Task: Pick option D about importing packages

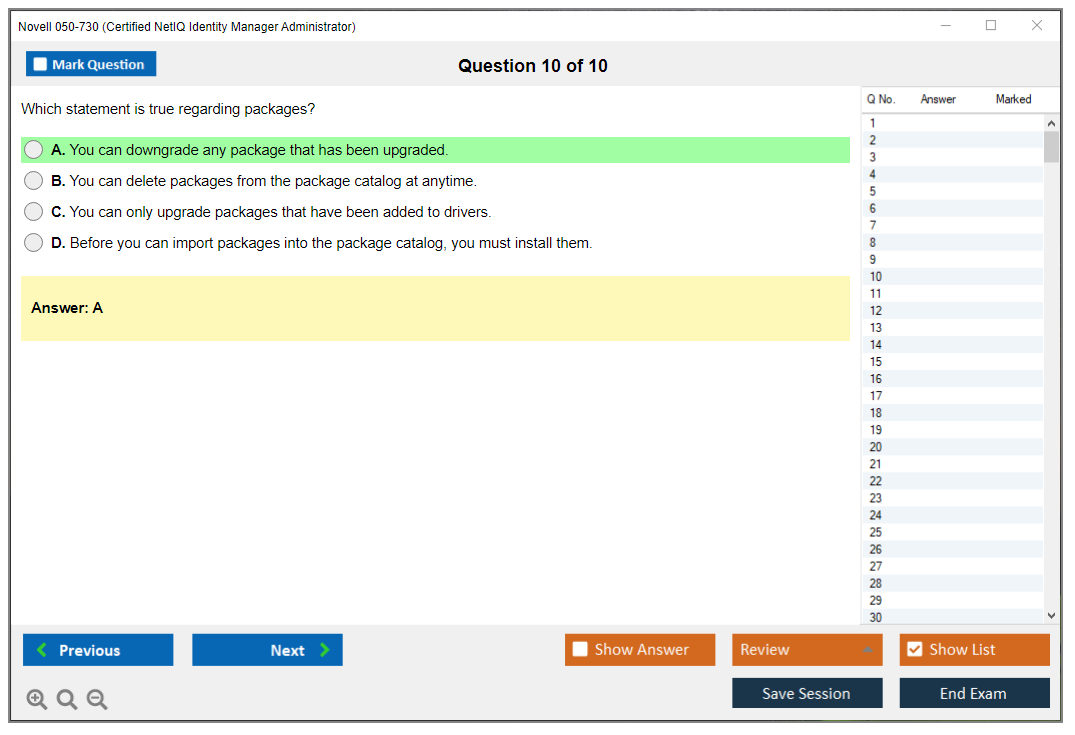Action: (34, 243)
